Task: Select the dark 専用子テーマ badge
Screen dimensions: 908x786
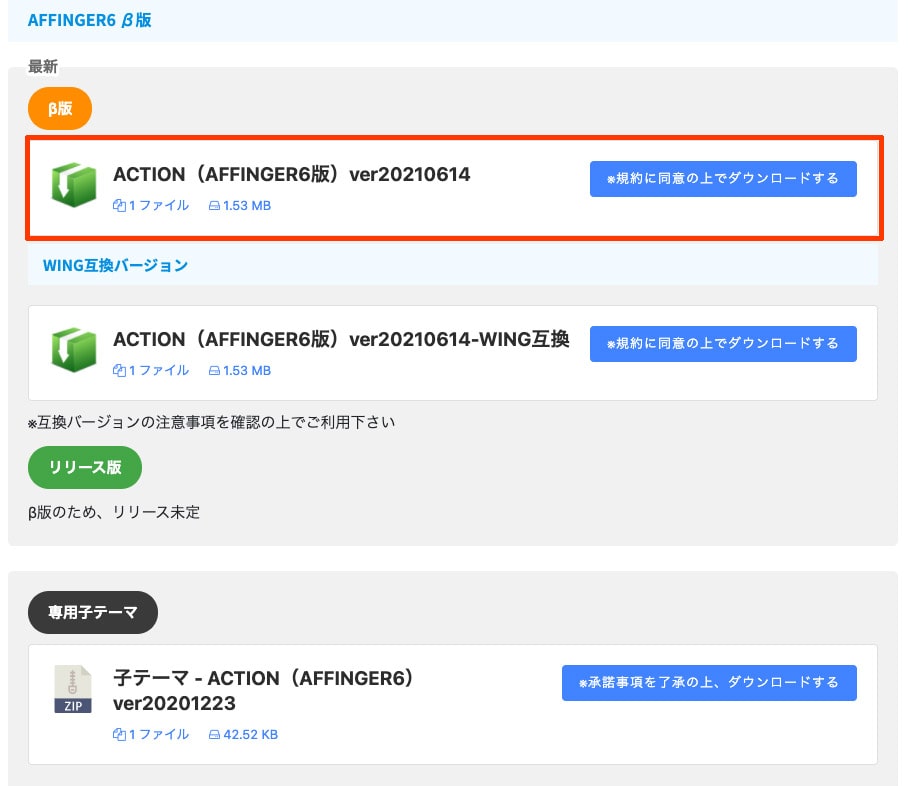Action: (x=93, y=613)
